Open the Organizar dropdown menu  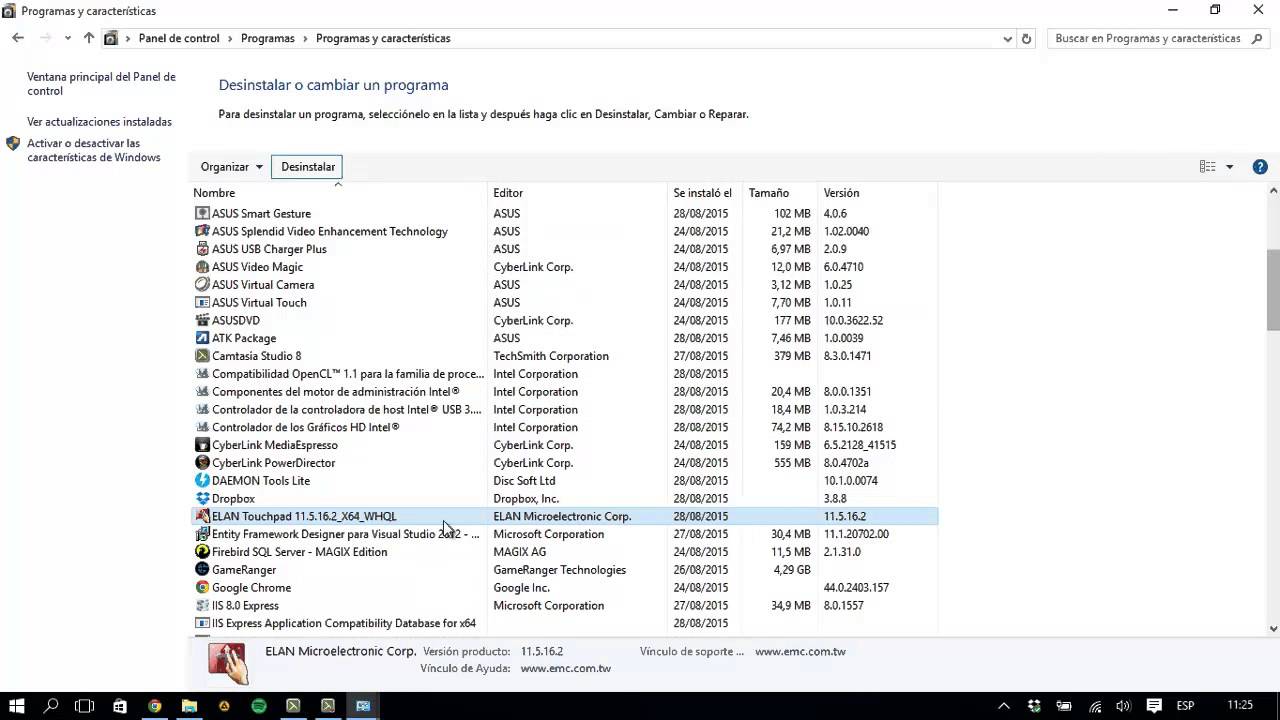(231, 167)
